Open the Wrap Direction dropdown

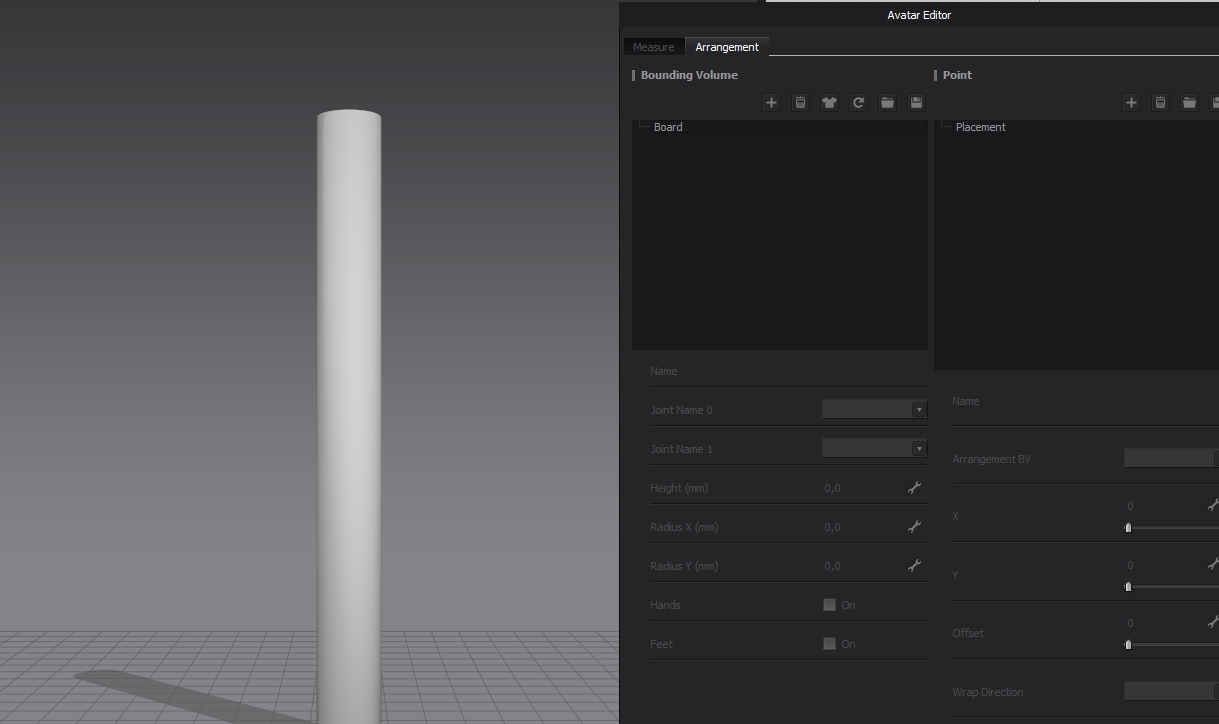point(1171,692)
